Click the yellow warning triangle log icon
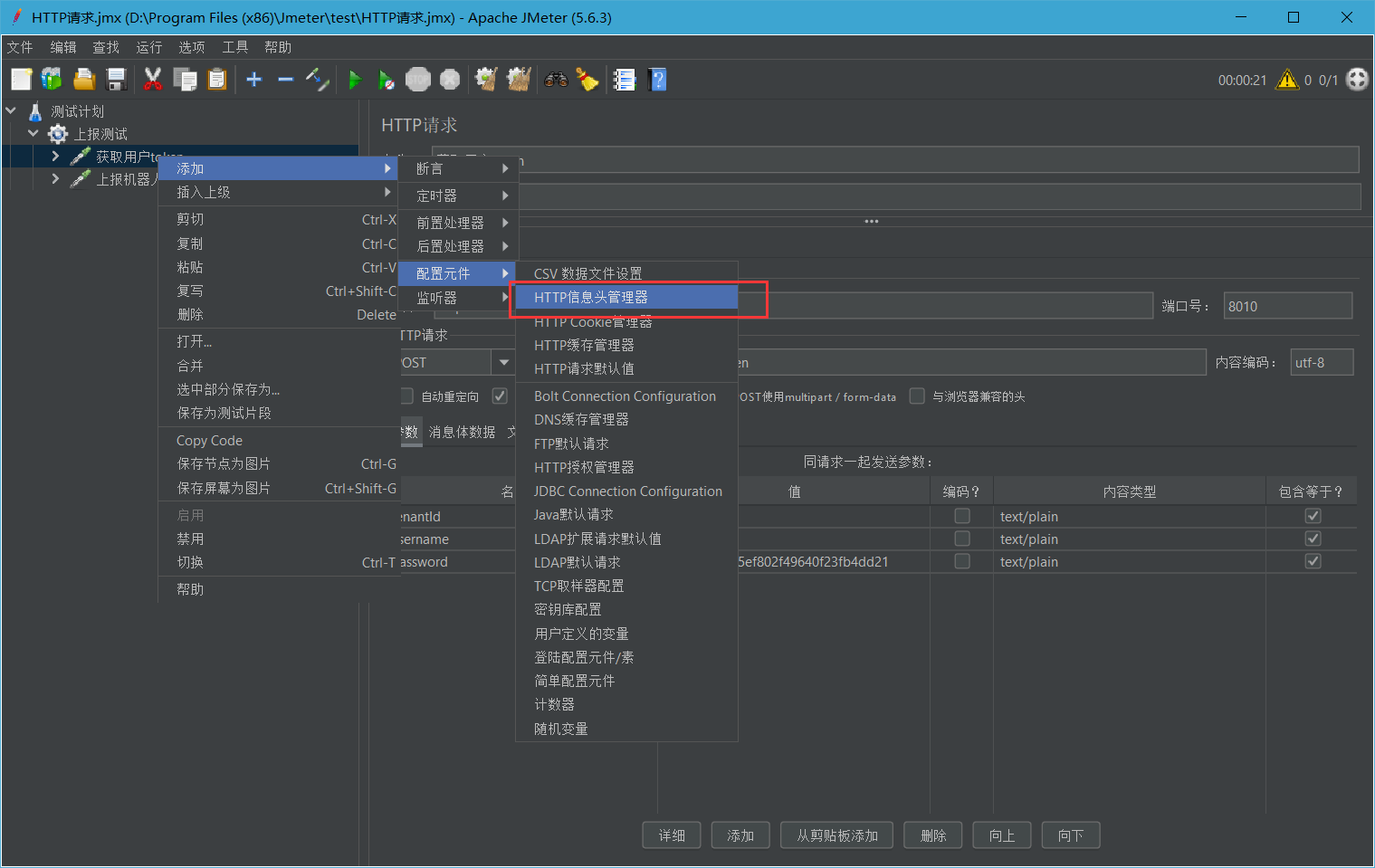Screen dimensions: 1375x868 tap(1286, 80)
